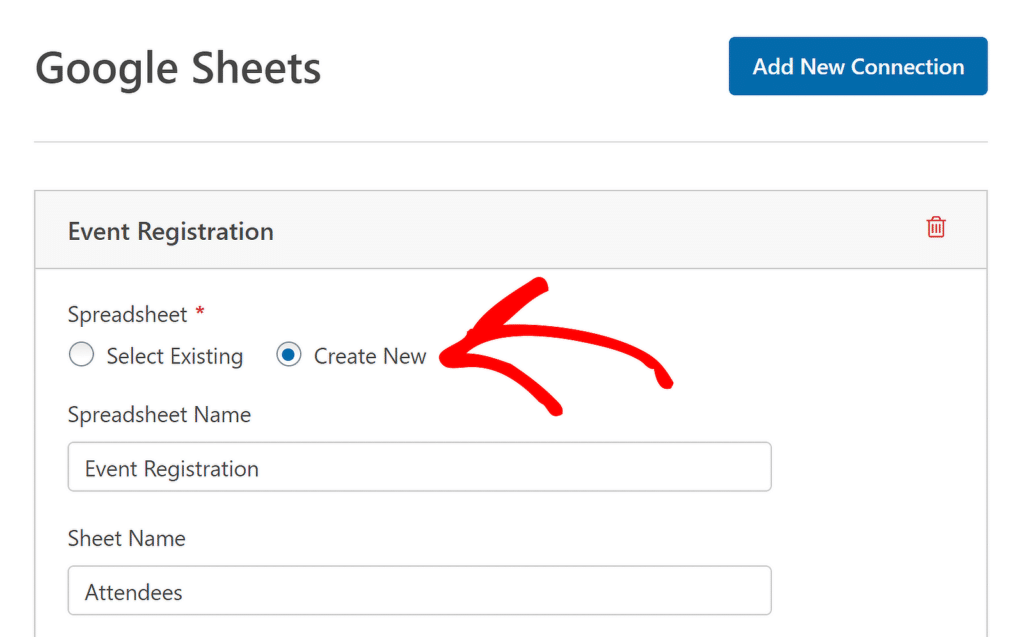Click the "Spreadsheet" required field label

pos(127,314)
